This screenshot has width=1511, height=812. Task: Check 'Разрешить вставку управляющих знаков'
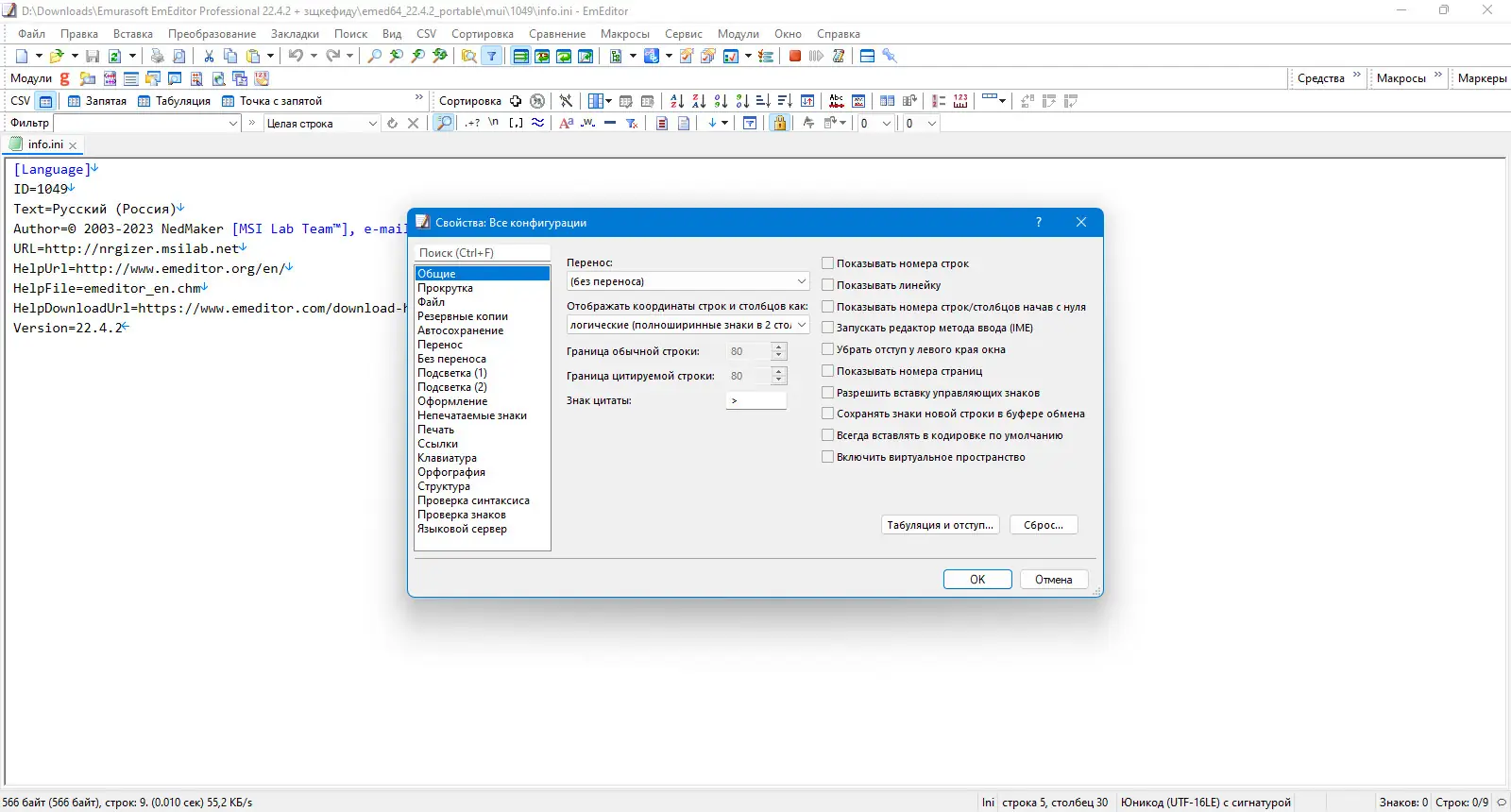point(828,393)
